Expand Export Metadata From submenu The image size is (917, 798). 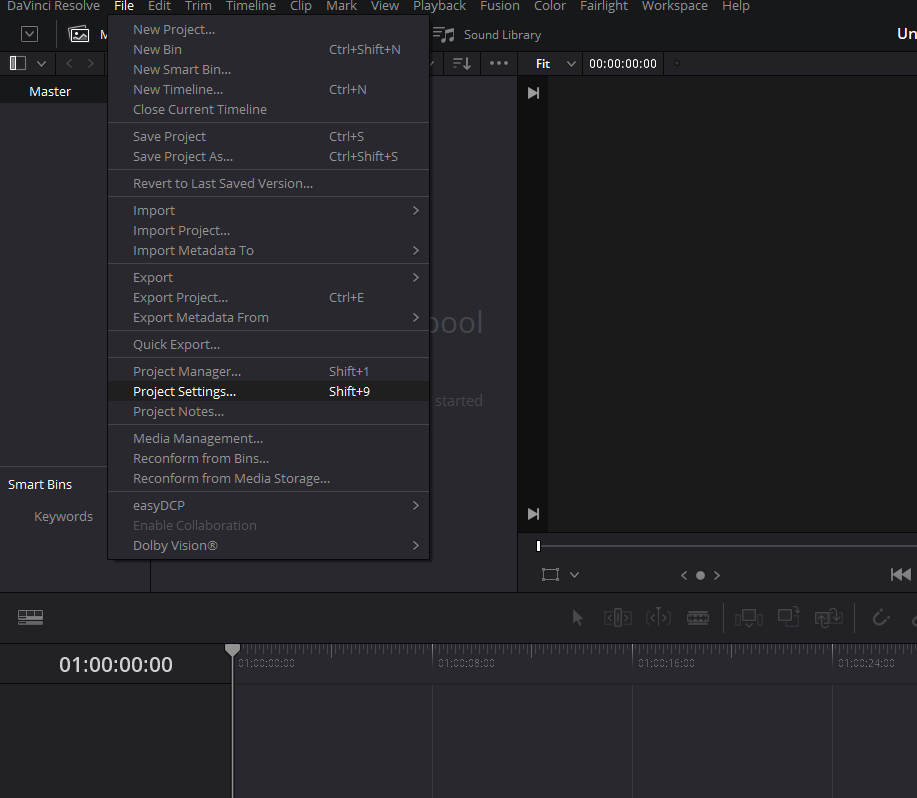tap(268, 317)
